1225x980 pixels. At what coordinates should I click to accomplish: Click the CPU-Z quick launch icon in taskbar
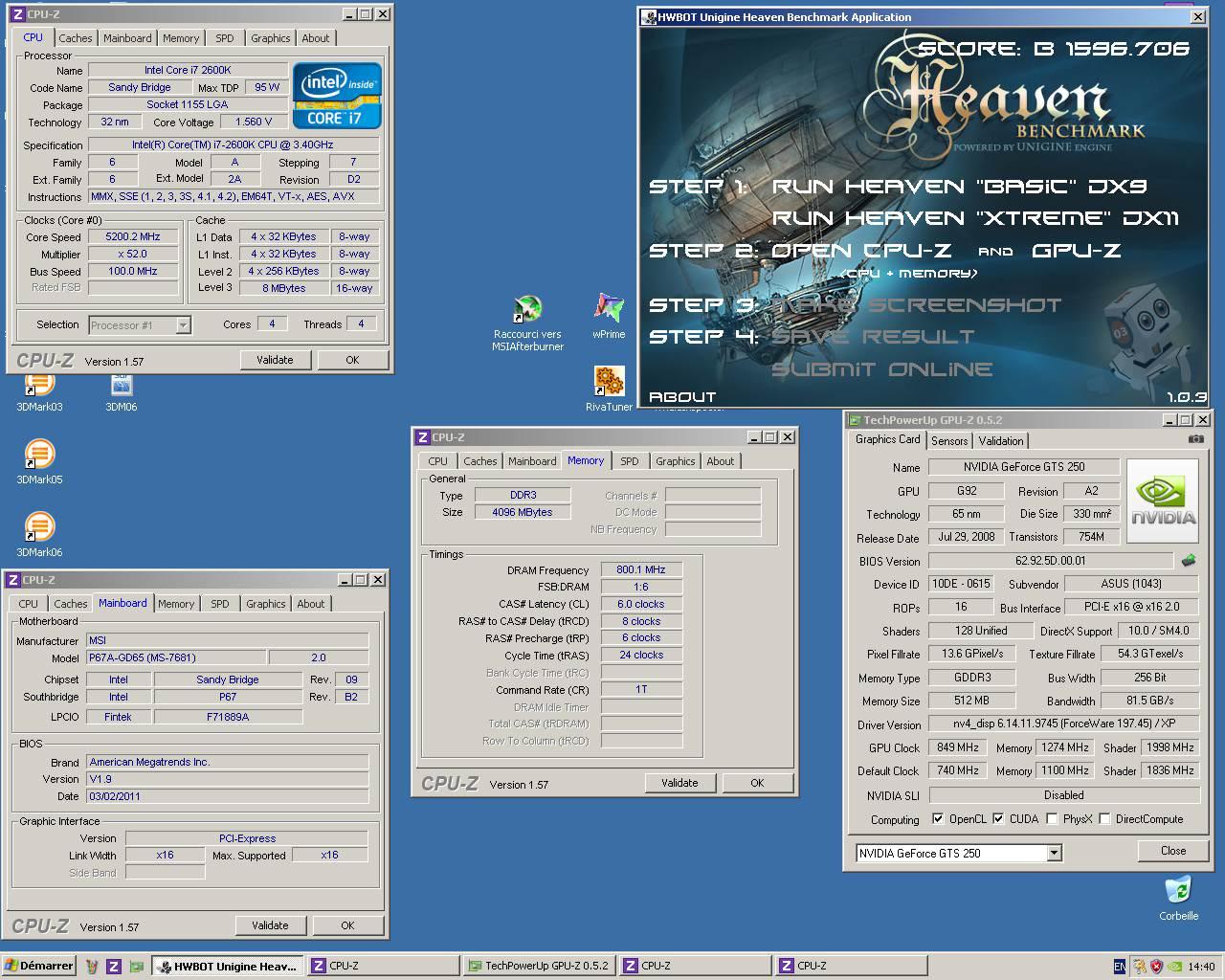pyautogui.click(x=113, y=967)
